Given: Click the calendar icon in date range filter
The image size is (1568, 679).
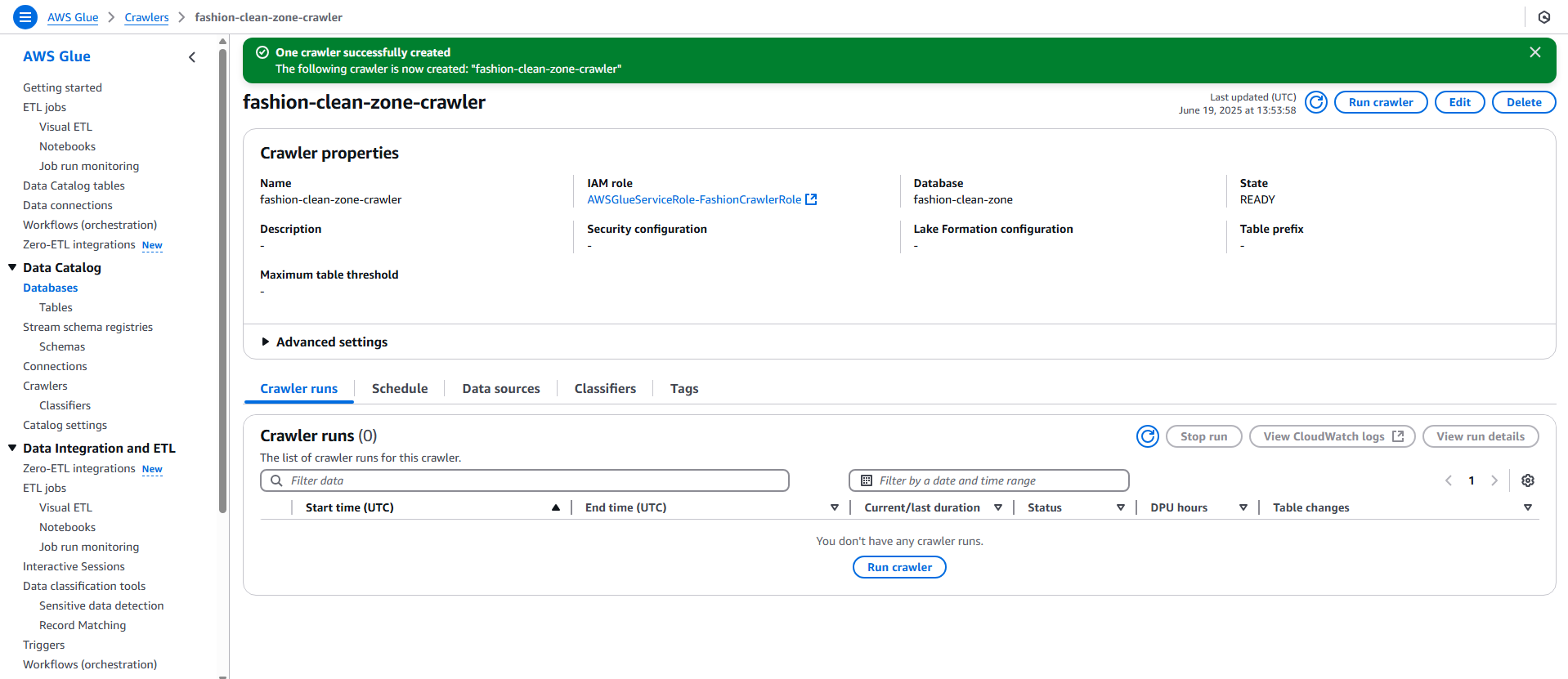Looking at the screenshot, I should click(x=867, y=480).
